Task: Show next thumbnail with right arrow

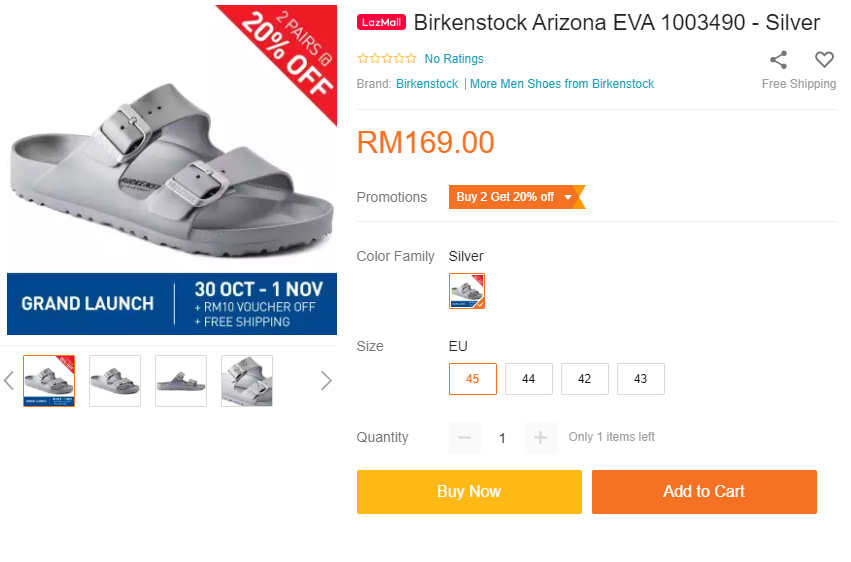Action: click(x=325, y=380)
